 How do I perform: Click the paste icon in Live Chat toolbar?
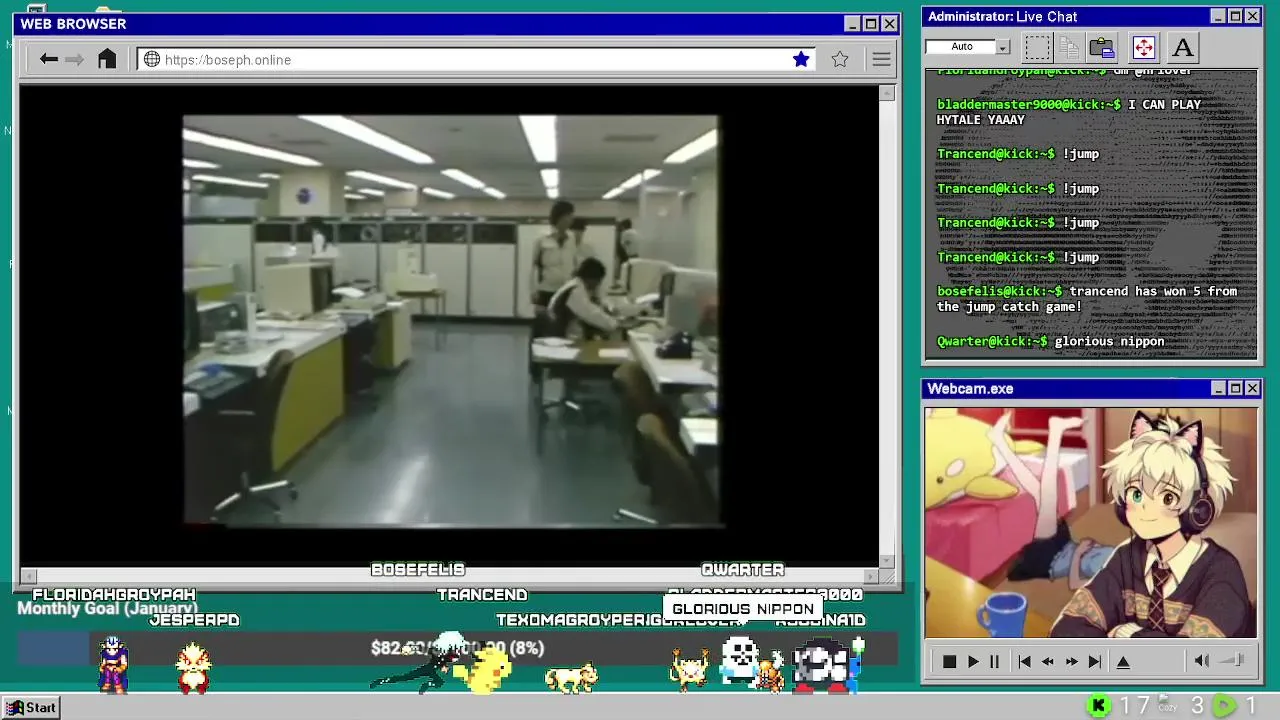(x=1102, y=47)
